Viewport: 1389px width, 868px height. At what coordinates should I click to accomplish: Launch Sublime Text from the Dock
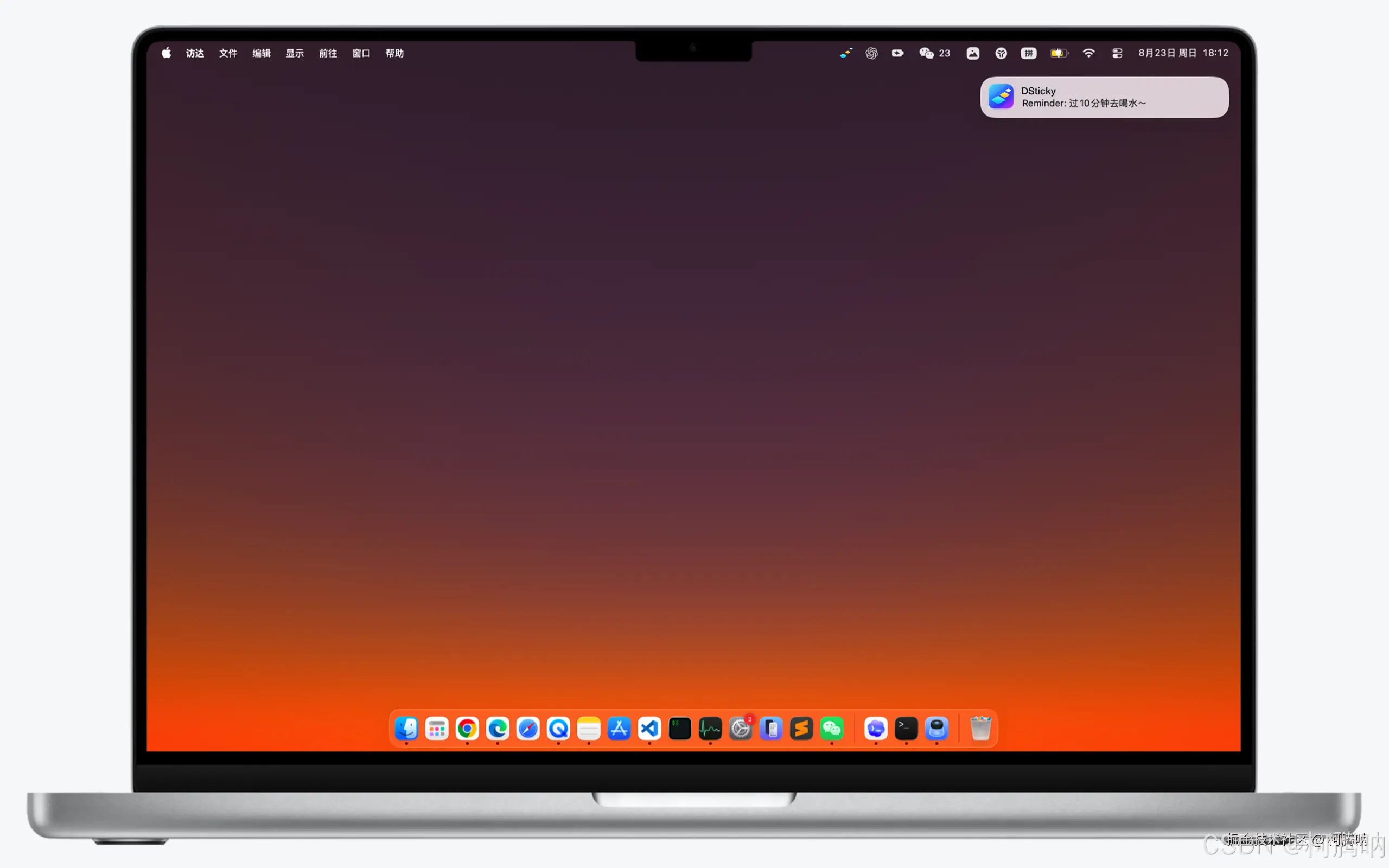coord(802,729)
